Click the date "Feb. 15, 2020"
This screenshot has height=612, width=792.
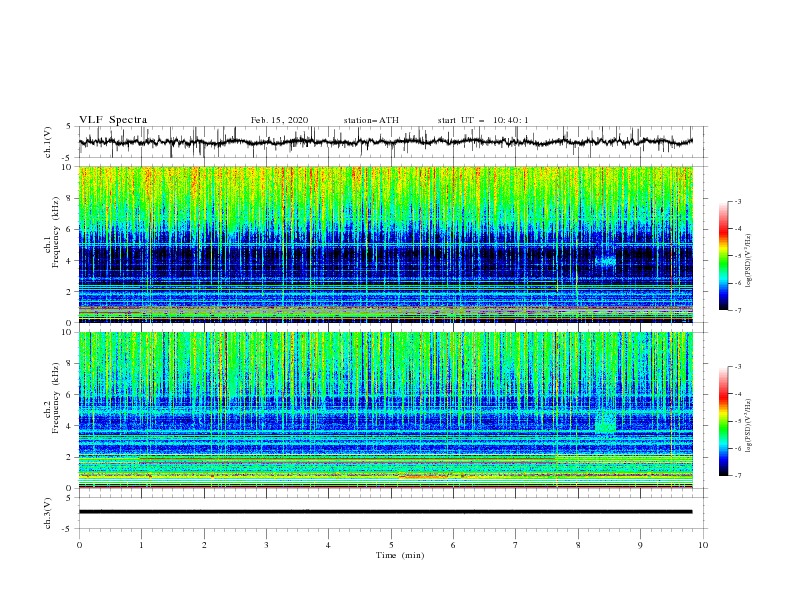[x=279, y=120]
